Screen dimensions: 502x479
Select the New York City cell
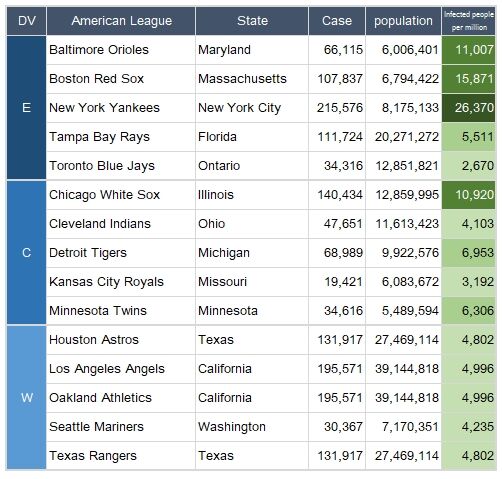[252, 108]
